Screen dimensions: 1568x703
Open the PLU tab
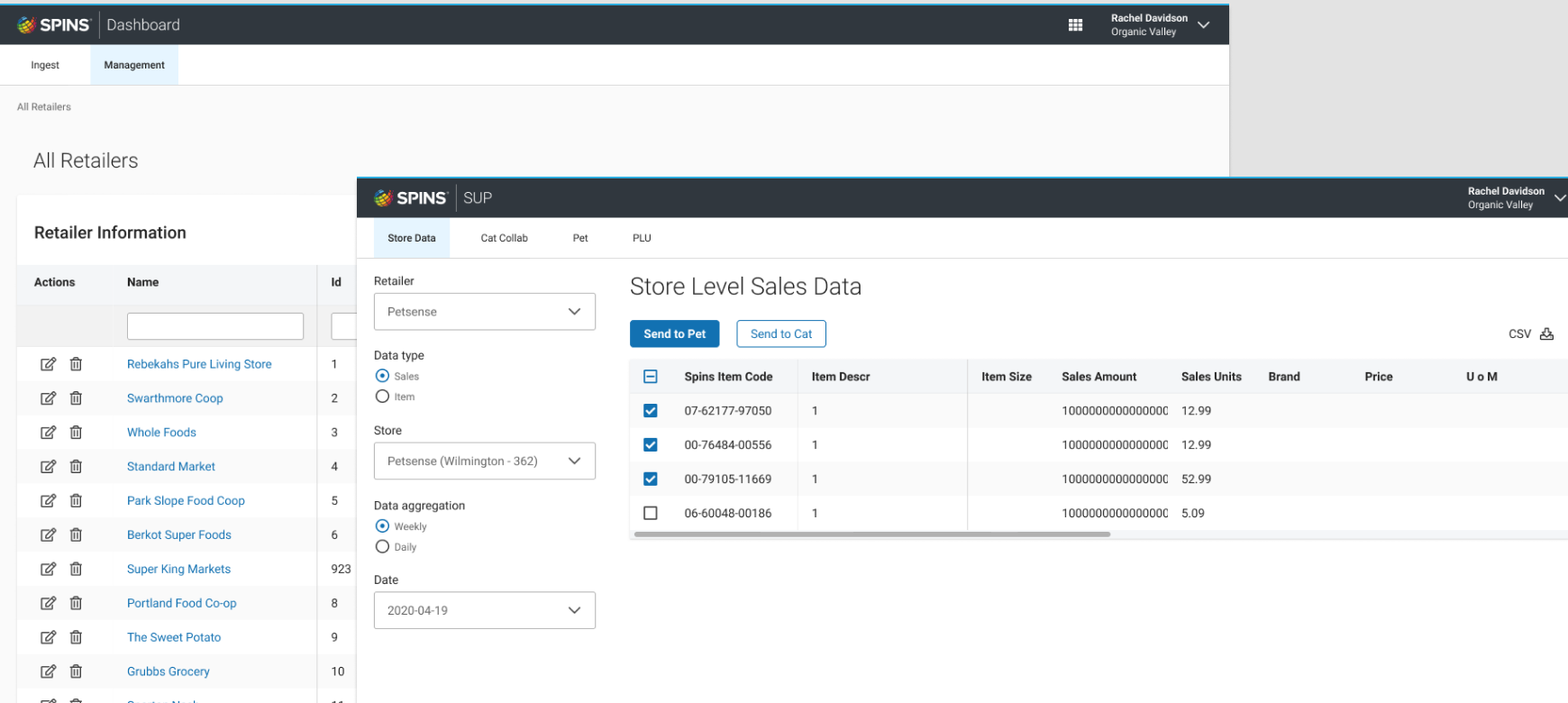642,238
